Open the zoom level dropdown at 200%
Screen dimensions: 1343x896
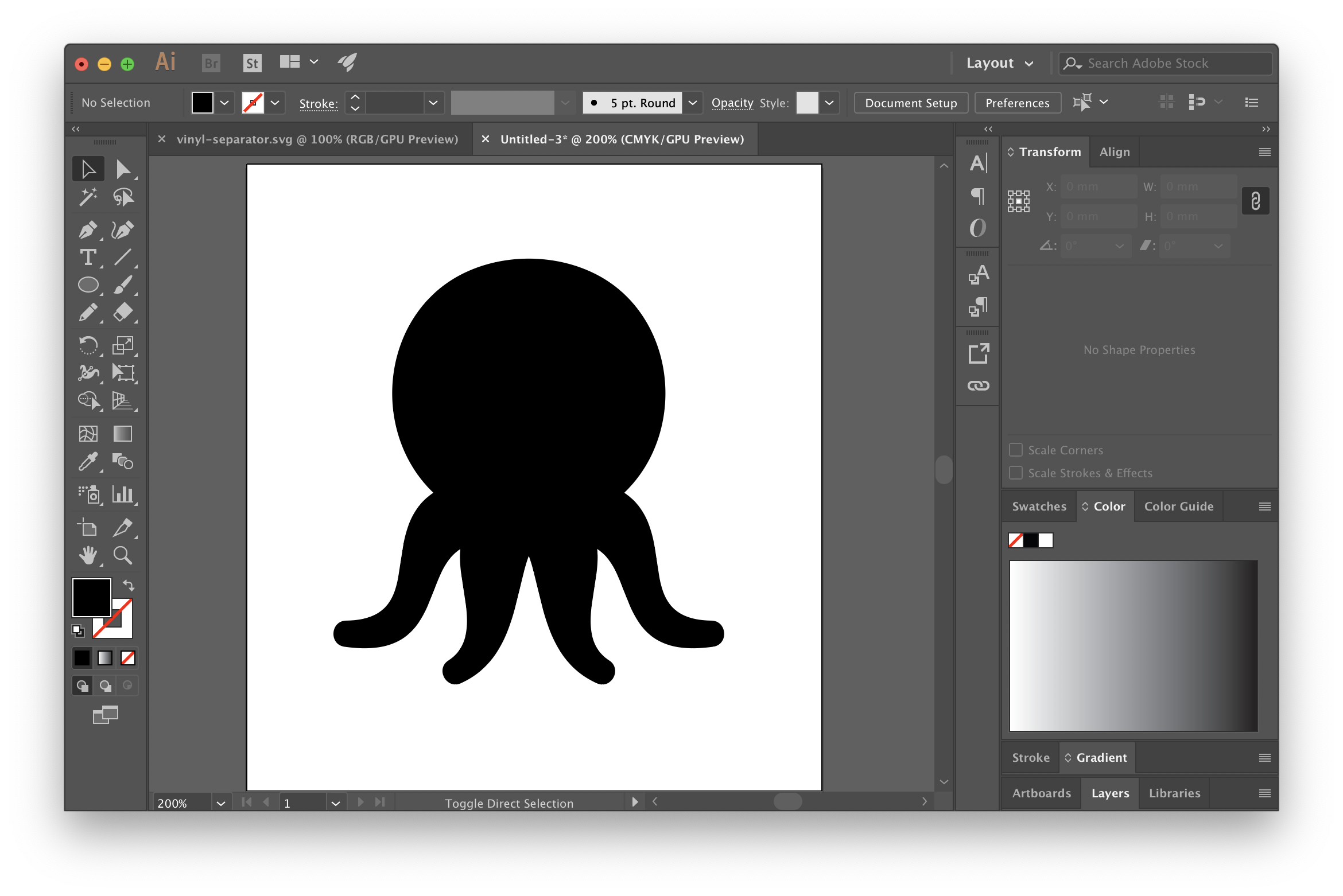point(220,803)
